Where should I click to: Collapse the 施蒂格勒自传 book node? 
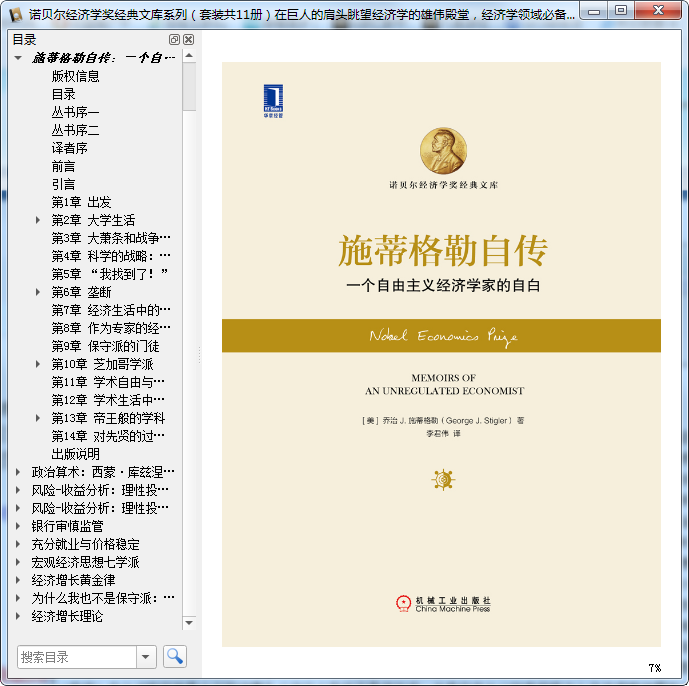[x=18, y=58]
